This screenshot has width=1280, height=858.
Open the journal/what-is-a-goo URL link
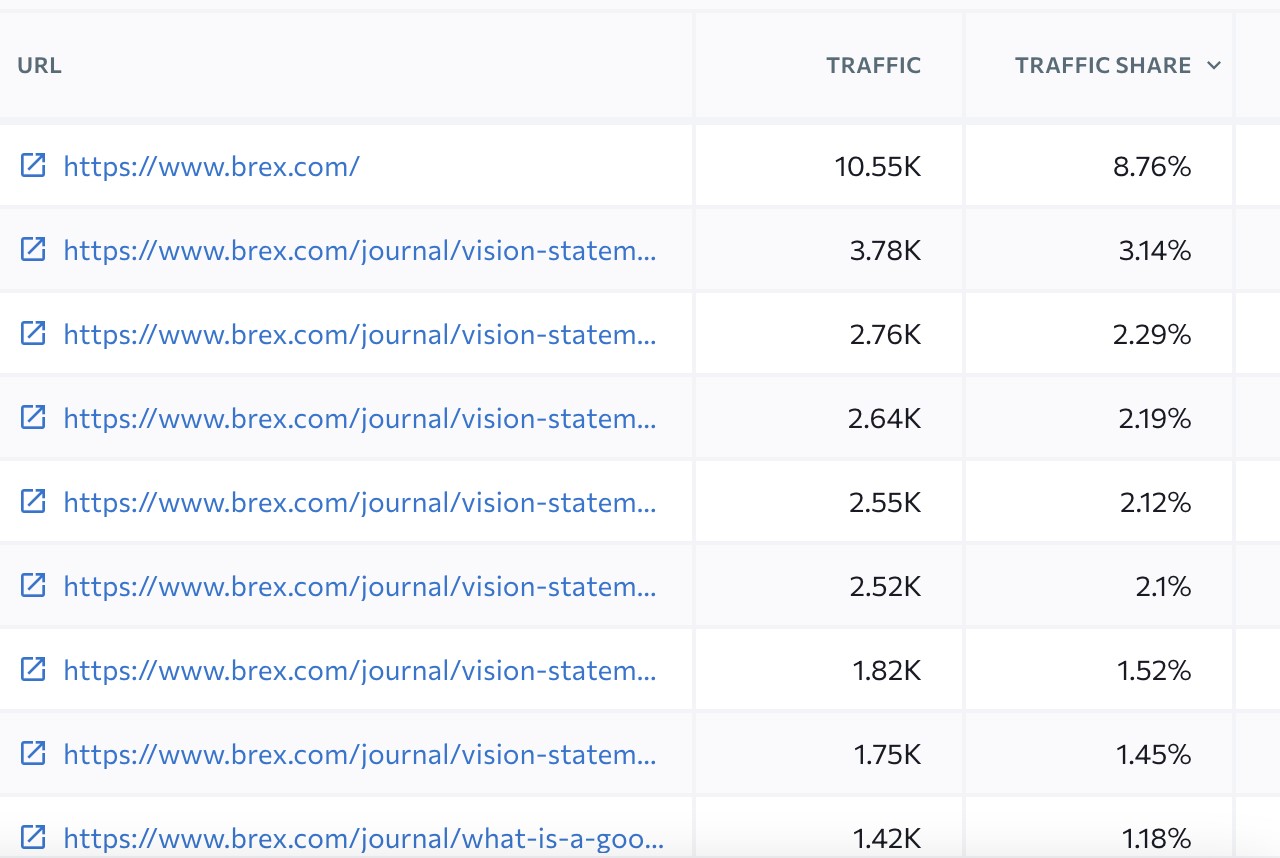(x=363, y=837)
